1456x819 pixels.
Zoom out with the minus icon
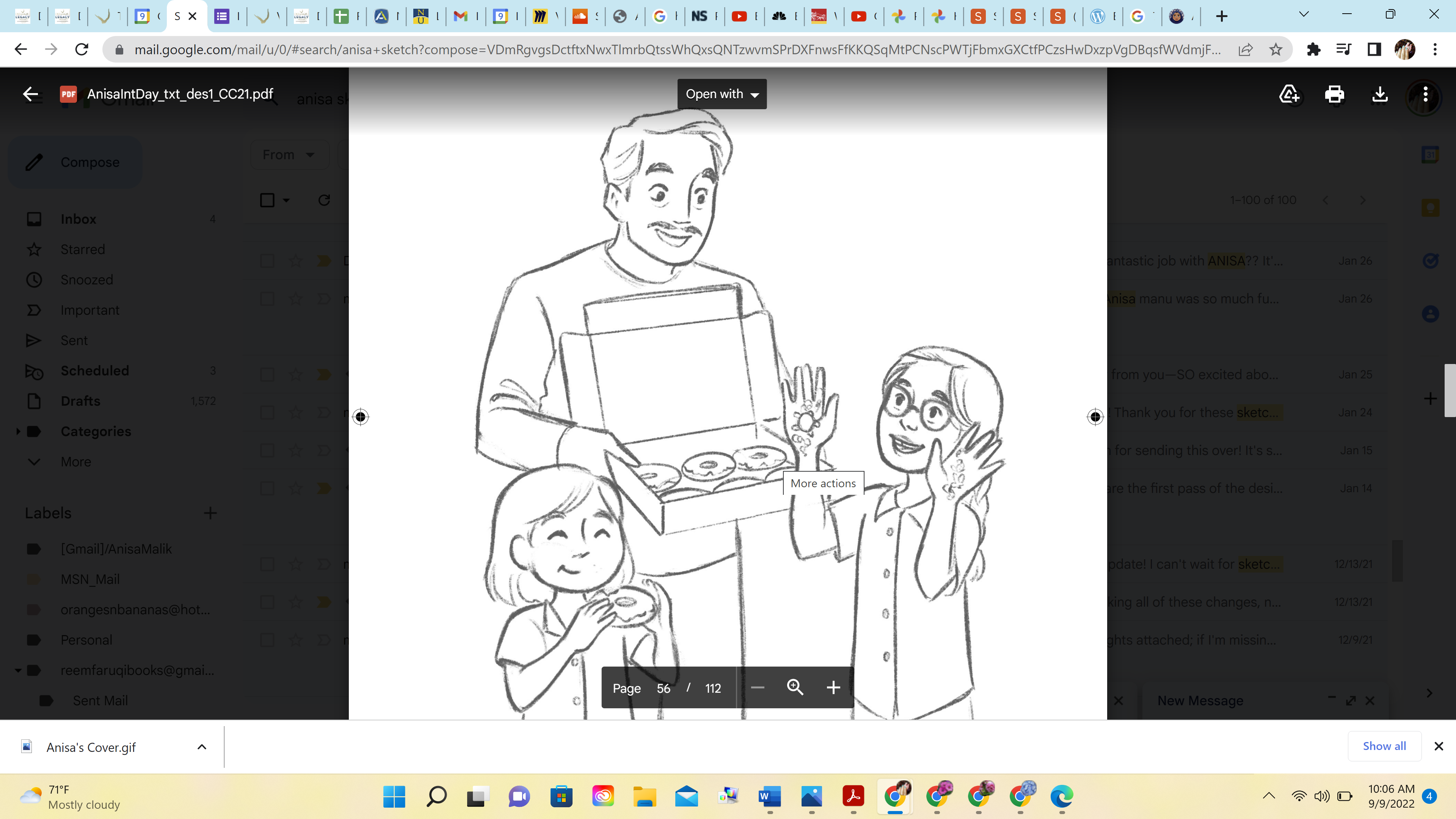(x=758, y=687)
